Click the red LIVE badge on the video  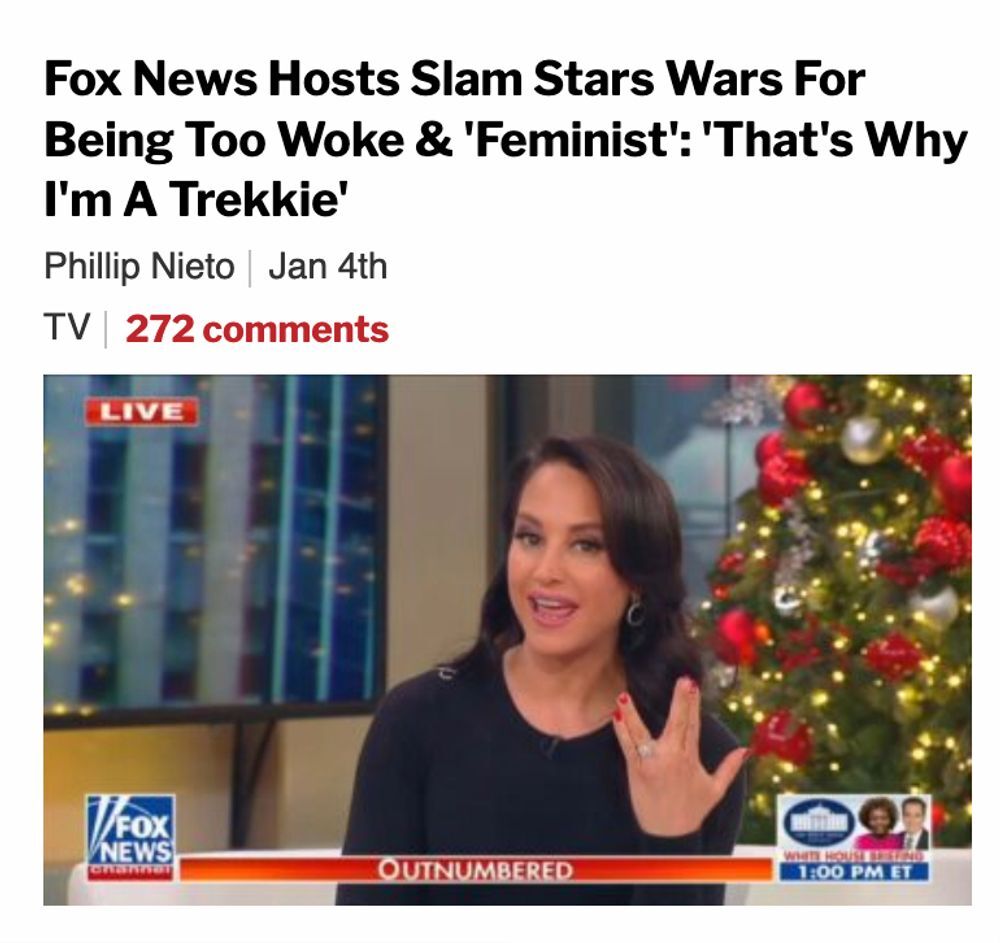tap(142, 411)
